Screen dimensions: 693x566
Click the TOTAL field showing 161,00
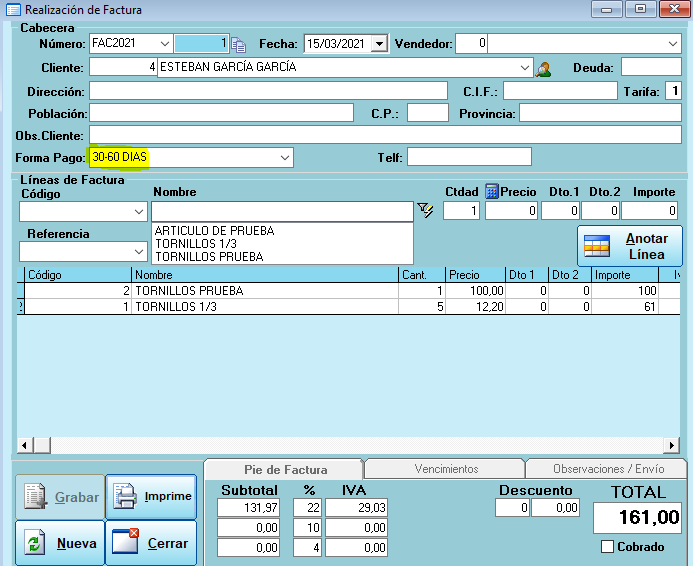[637, 517]
